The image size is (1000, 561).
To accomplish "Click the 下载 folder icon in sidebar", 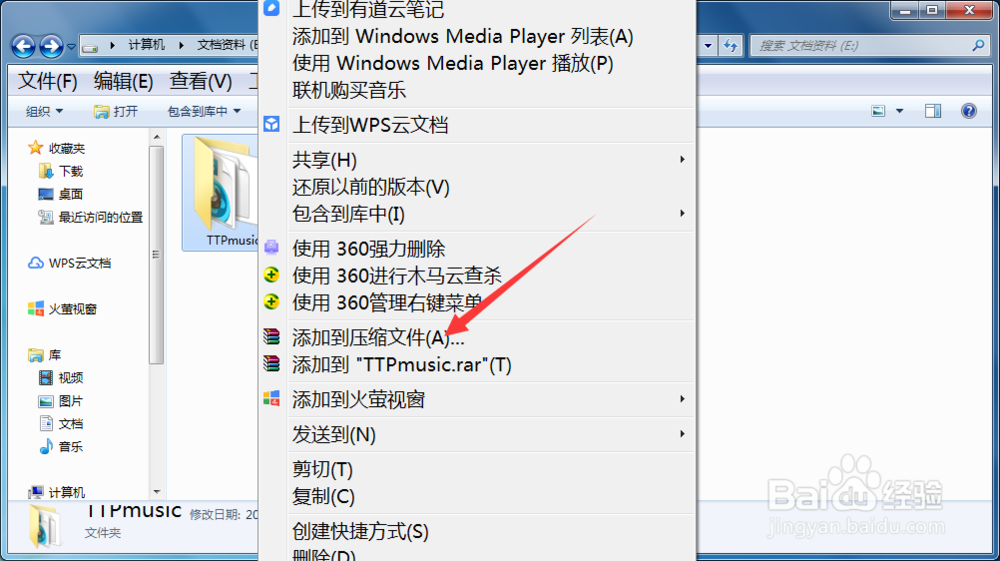I will 45,171.
